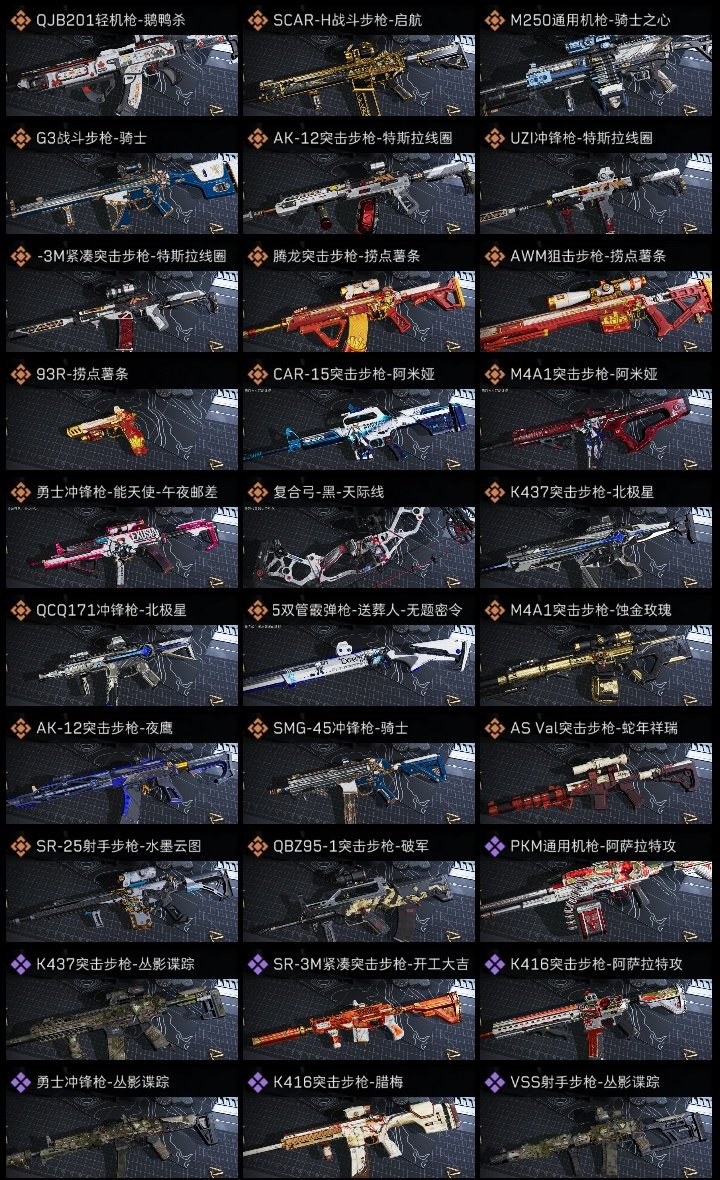The height and width of the screenshot is (1180, 720).
Task: Open the 5双管霰弹枪-送葬人-无题密令 white shotgun image
Action: (x=359, y=665)
